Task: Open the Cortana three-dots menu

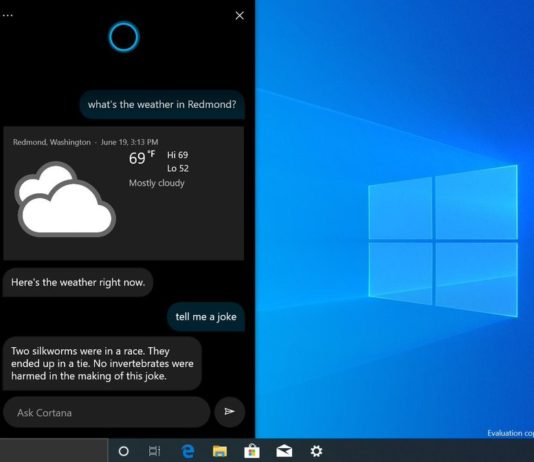Action: [7, 15]
